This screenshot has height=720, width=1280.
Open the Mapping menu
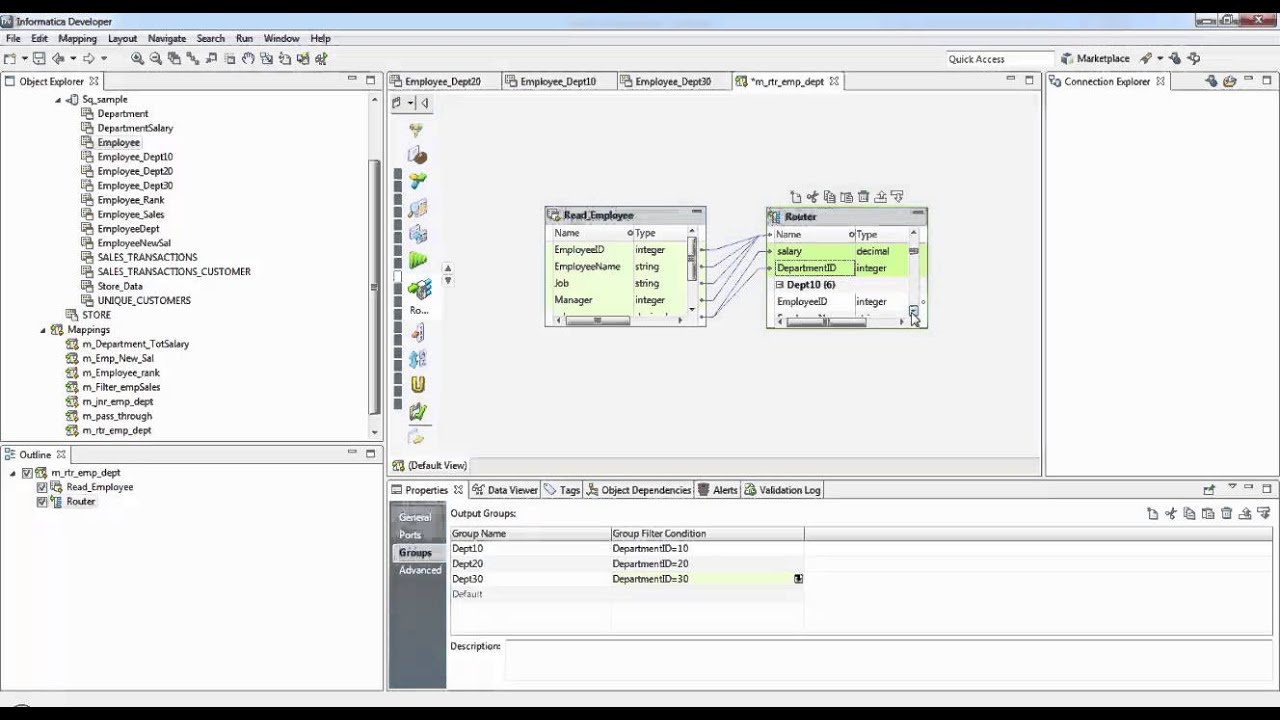[77, 39]
